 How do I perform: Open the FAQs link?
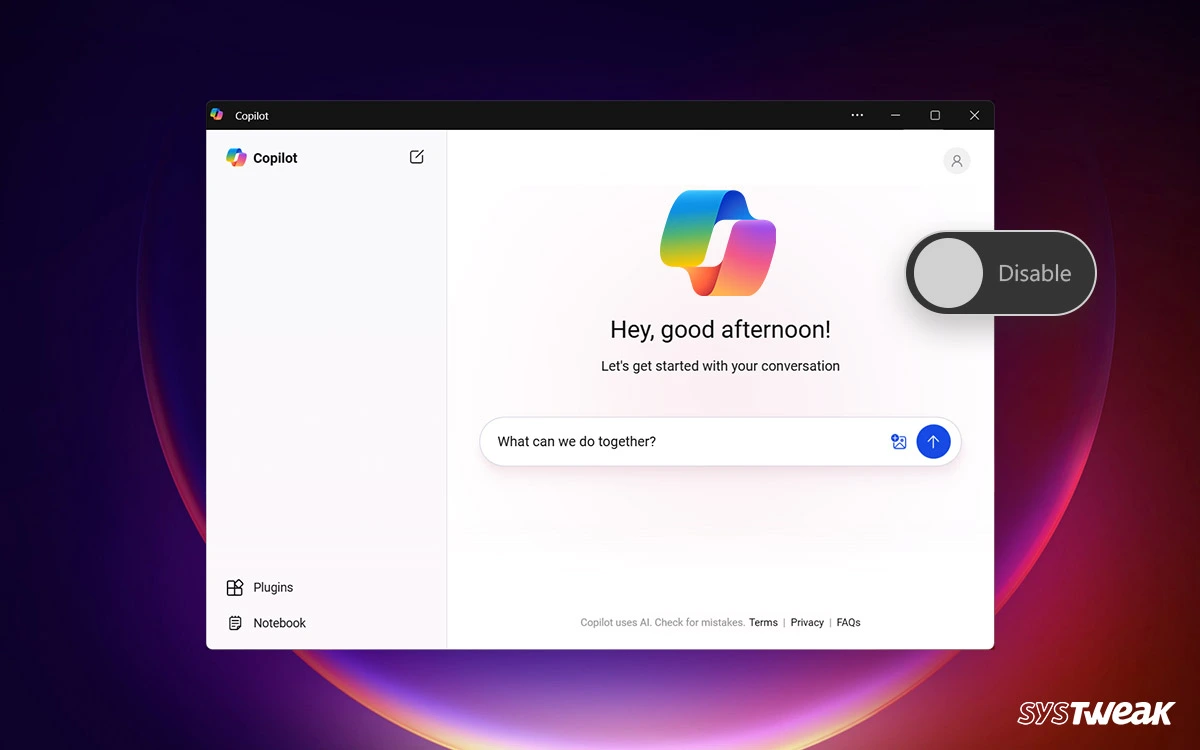[x=848, y=622]
